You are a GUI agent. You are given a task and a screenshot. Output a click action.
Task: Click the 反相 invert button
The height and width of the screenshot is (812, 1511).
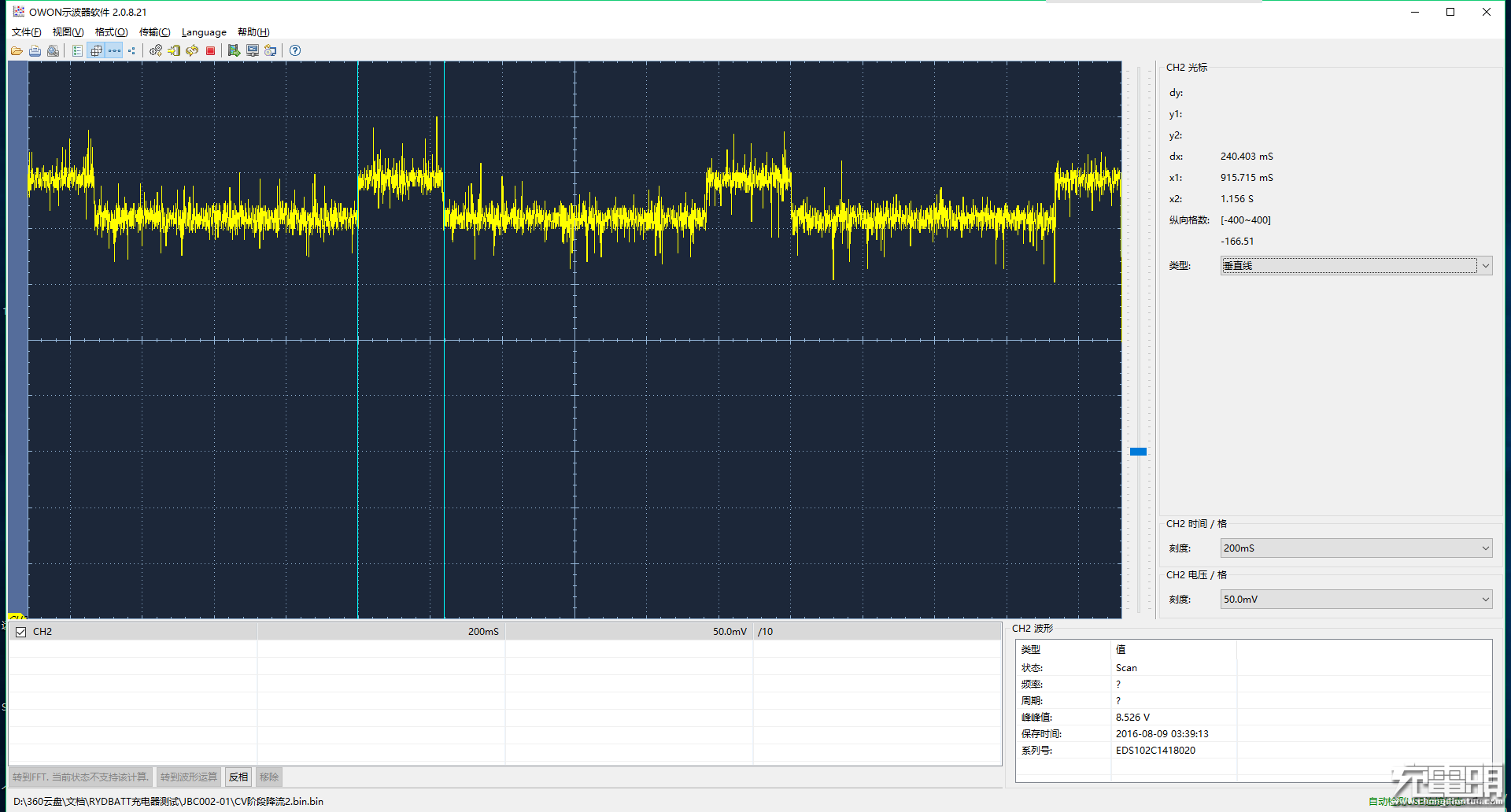tap(238, 777)
